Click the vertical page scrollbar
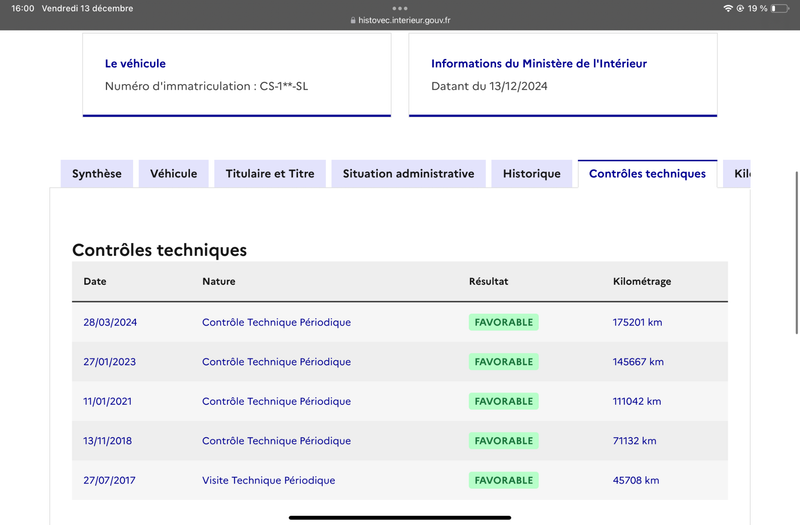This screenshot has height=525, width=800. 797,253
